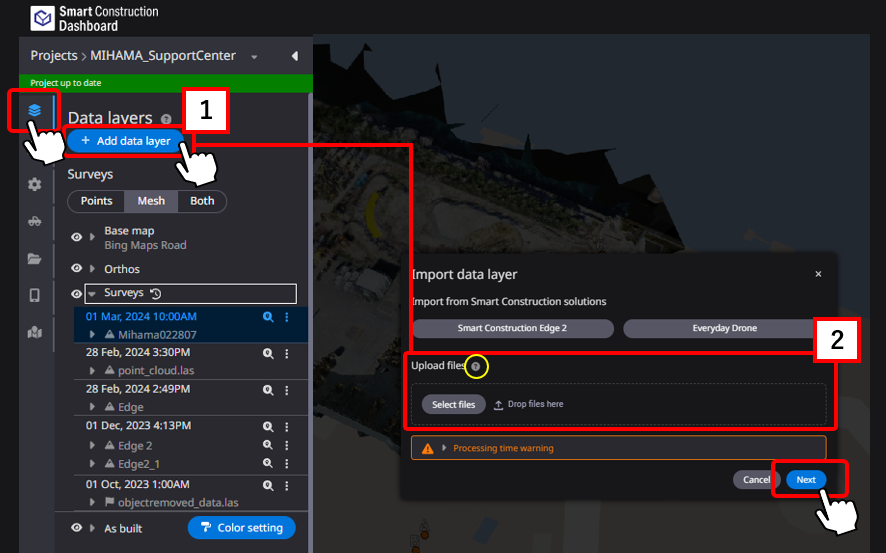886x553 pixels.
Task: Toggle visibility of the Orthos layer
Action: [76, 269]
